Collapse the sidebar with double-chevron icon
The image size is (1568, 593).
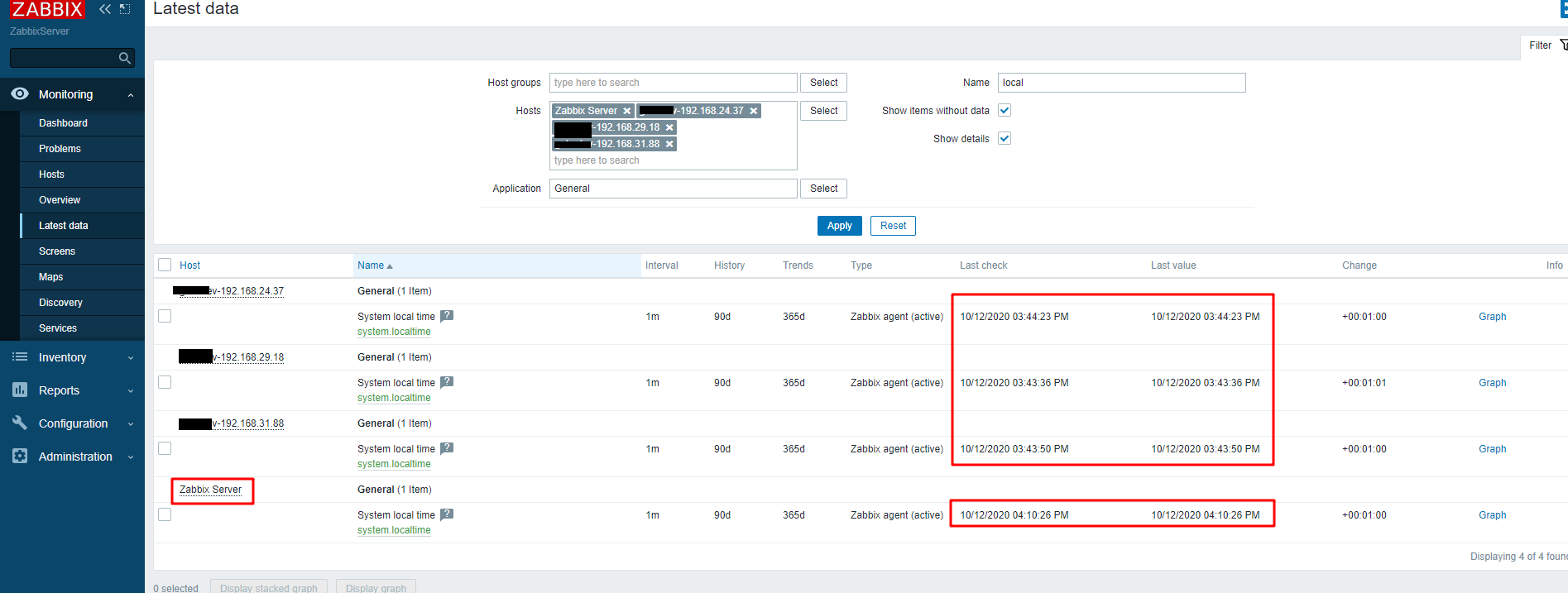click(104, 9)
